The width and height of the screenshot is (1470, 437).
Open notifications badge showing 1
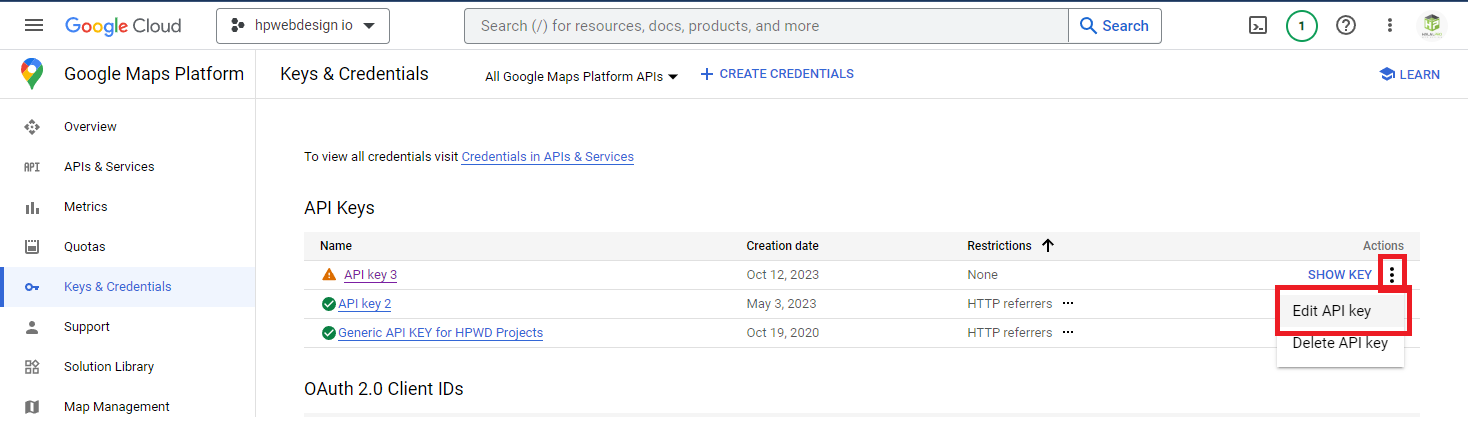tap(1301, 26)
